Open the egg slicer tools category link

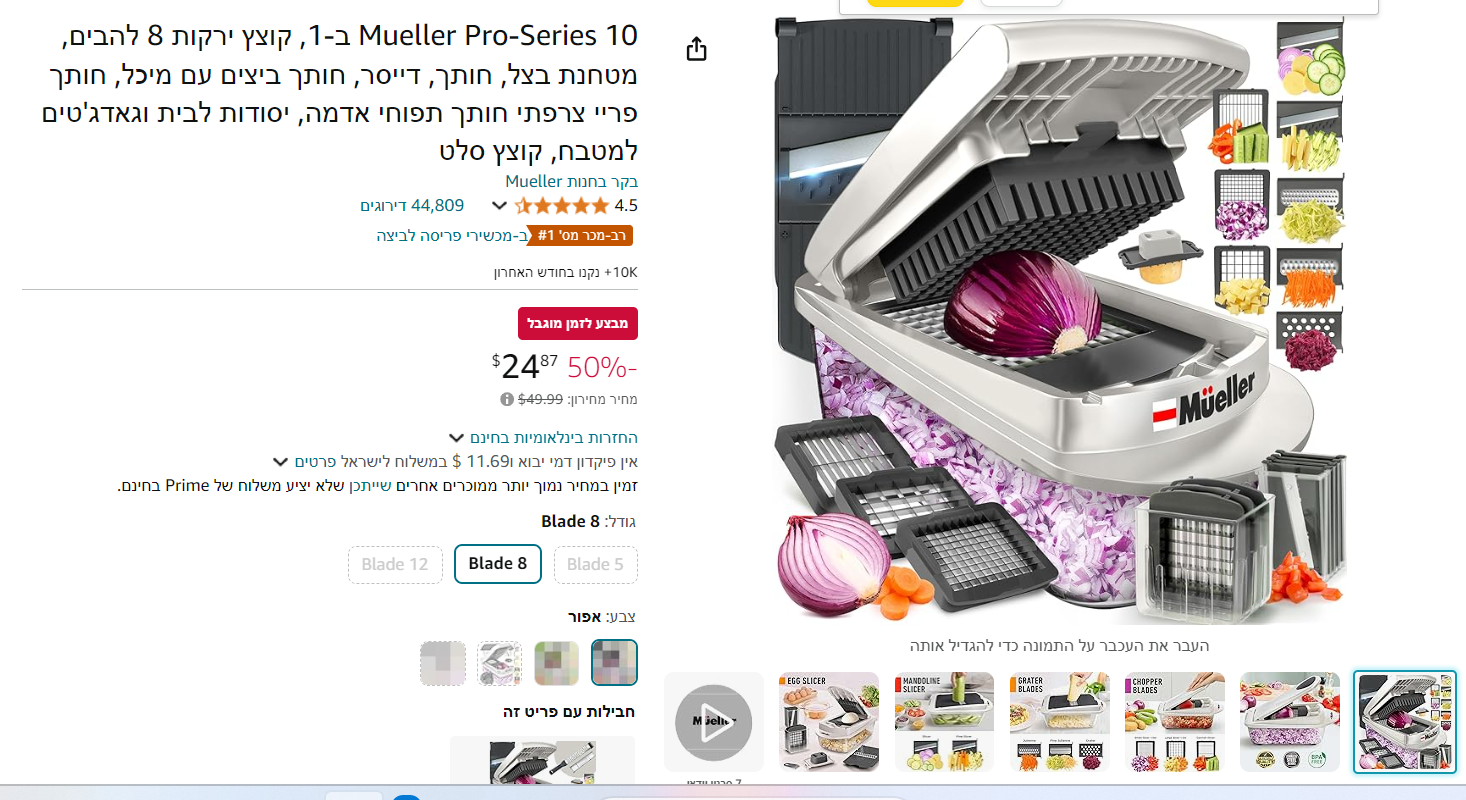coord(451,235)
